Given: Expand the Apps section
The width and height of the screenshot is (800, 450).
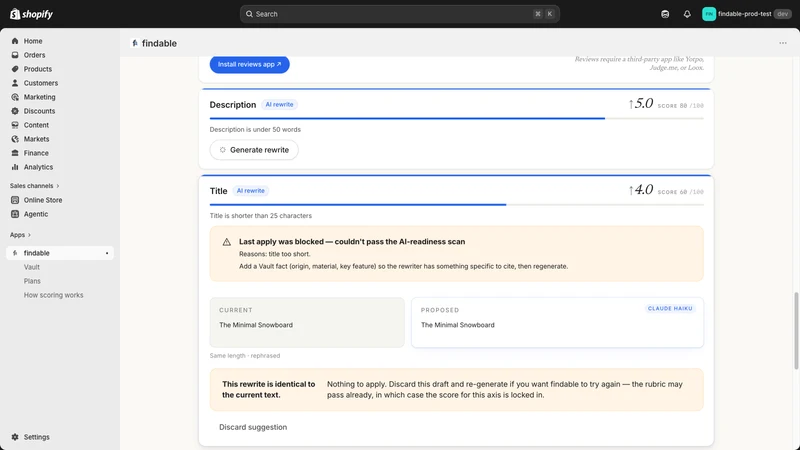Looking at the screenshot, I should coord(20,235).
